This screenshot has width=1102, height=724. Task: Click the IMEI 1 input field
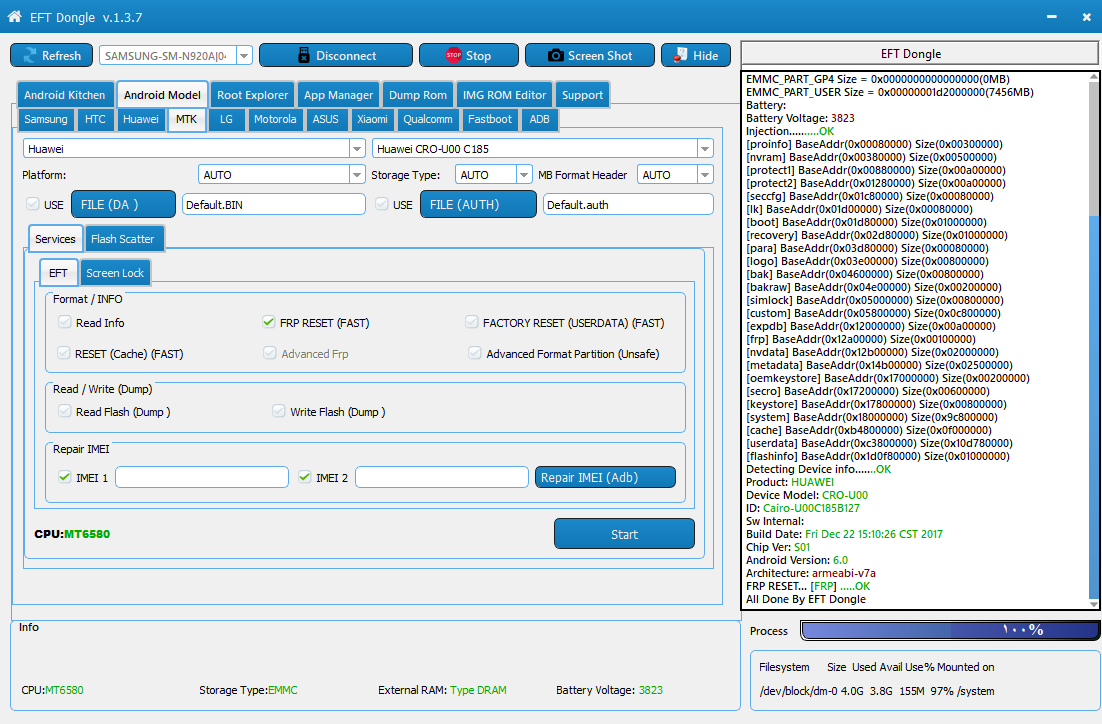202,477
